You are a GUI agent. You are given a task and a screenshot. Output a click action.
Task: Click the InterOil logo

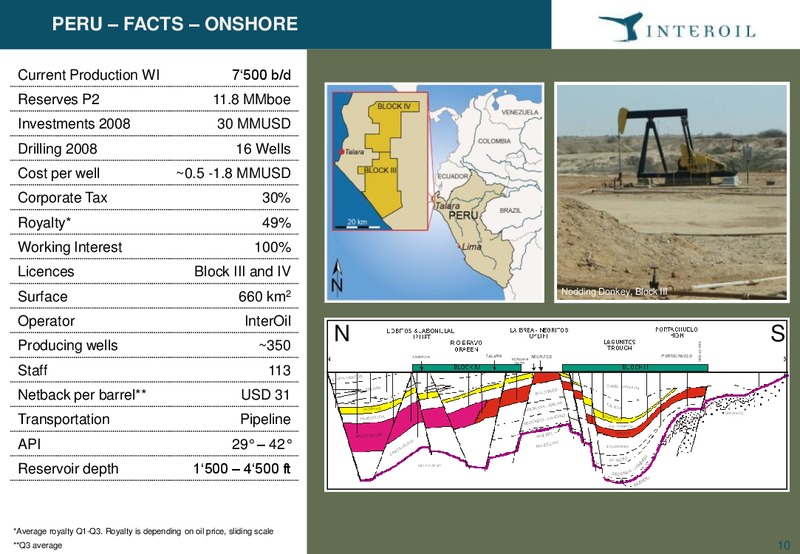pos(677,27)
